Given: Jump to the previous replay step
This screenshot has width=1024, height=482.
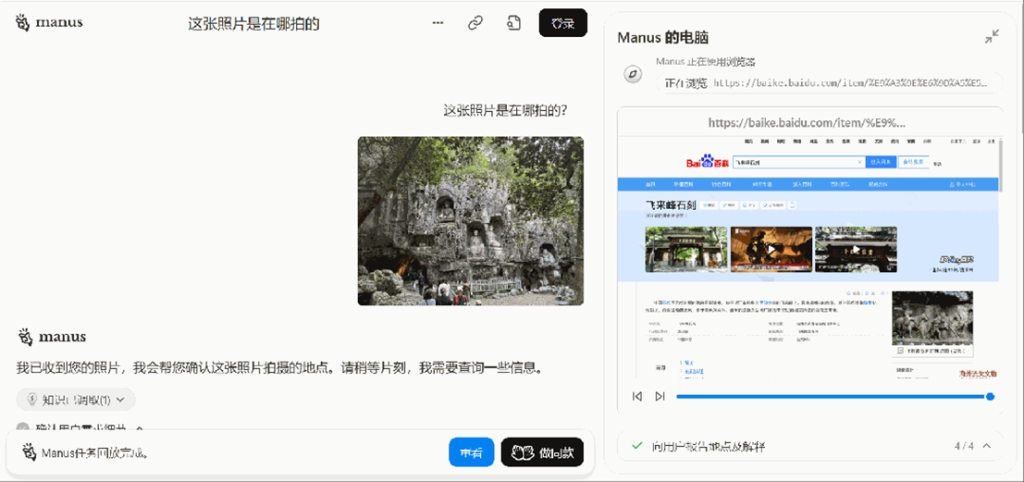Looking at the screenshot, I should 637,396.
